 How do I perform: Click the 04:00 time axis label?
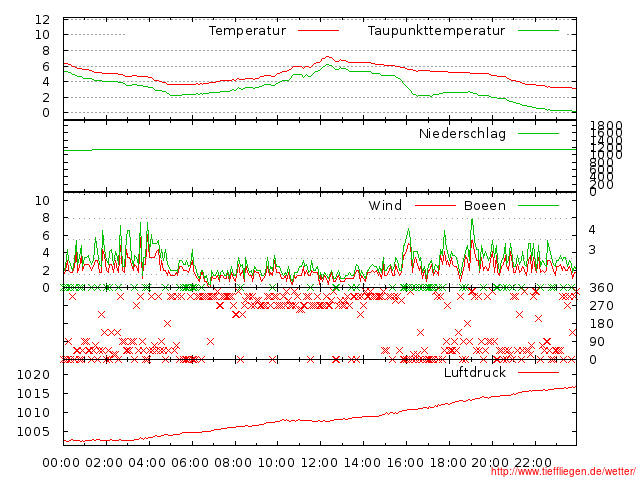click(147, 463)
